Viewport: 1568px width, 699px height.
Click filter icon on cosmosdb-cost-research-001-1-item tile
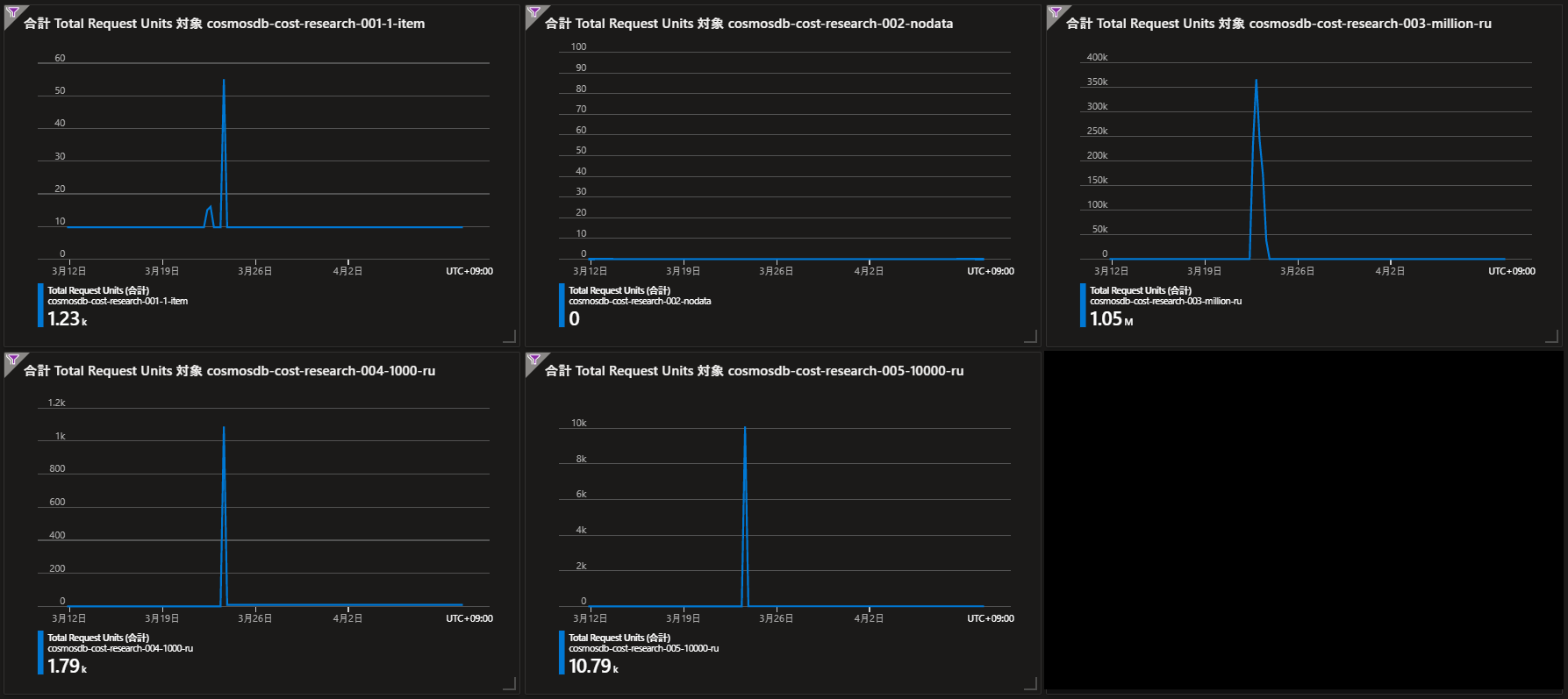click(12, 13)
